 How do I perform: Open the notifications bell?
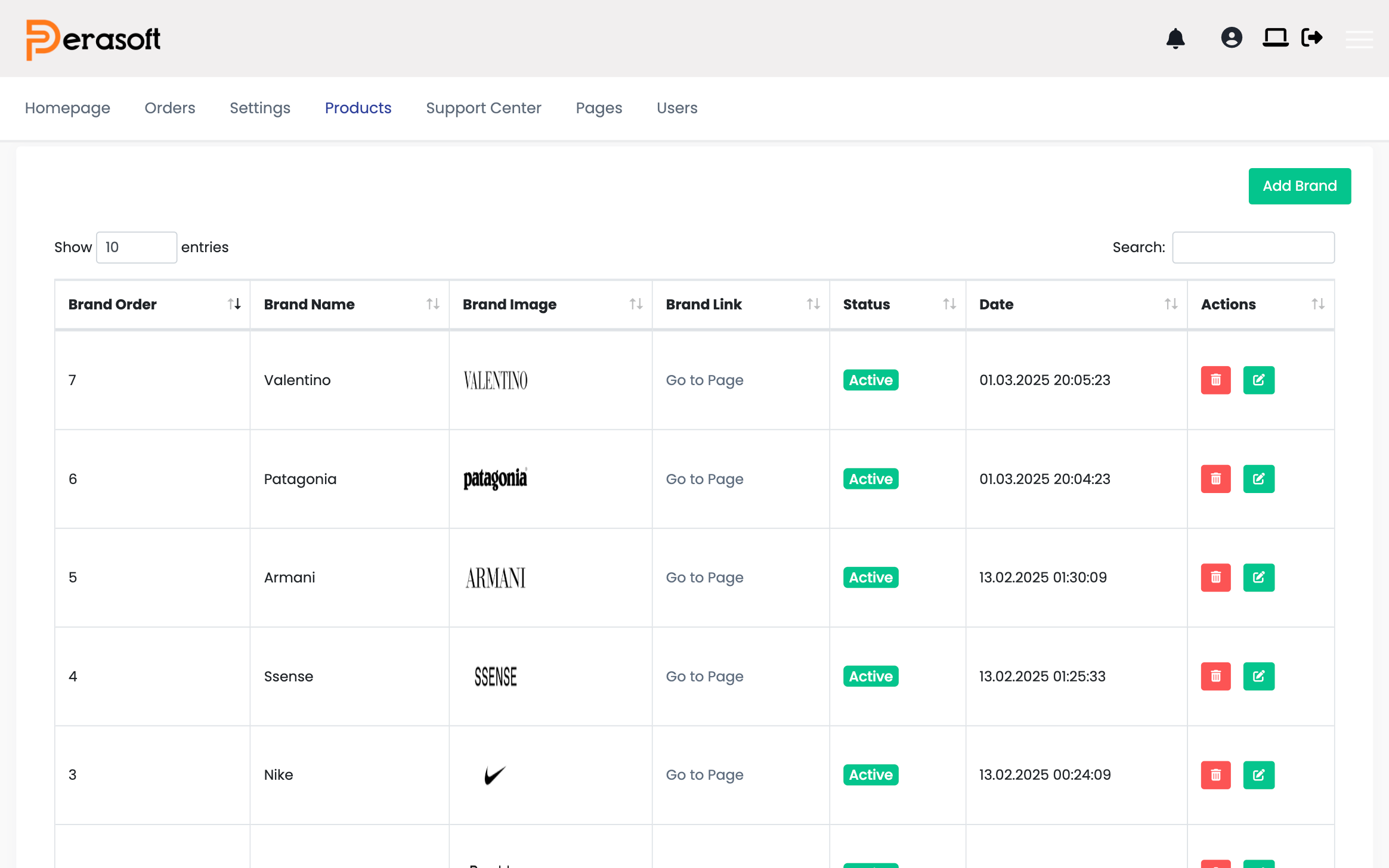(x=1175, y=38)
